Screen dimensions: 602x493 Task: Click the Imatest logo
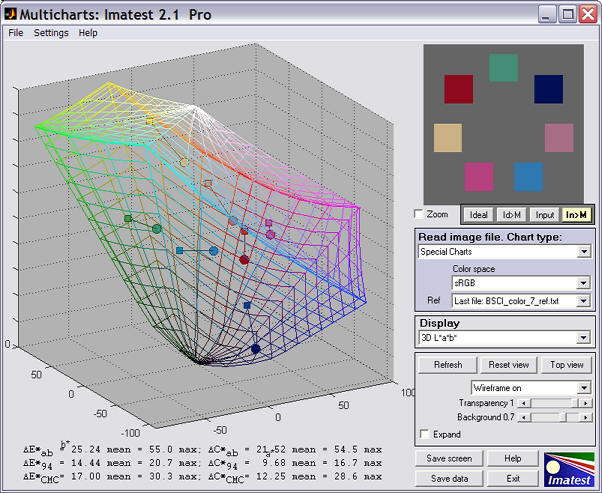point(569,470)
